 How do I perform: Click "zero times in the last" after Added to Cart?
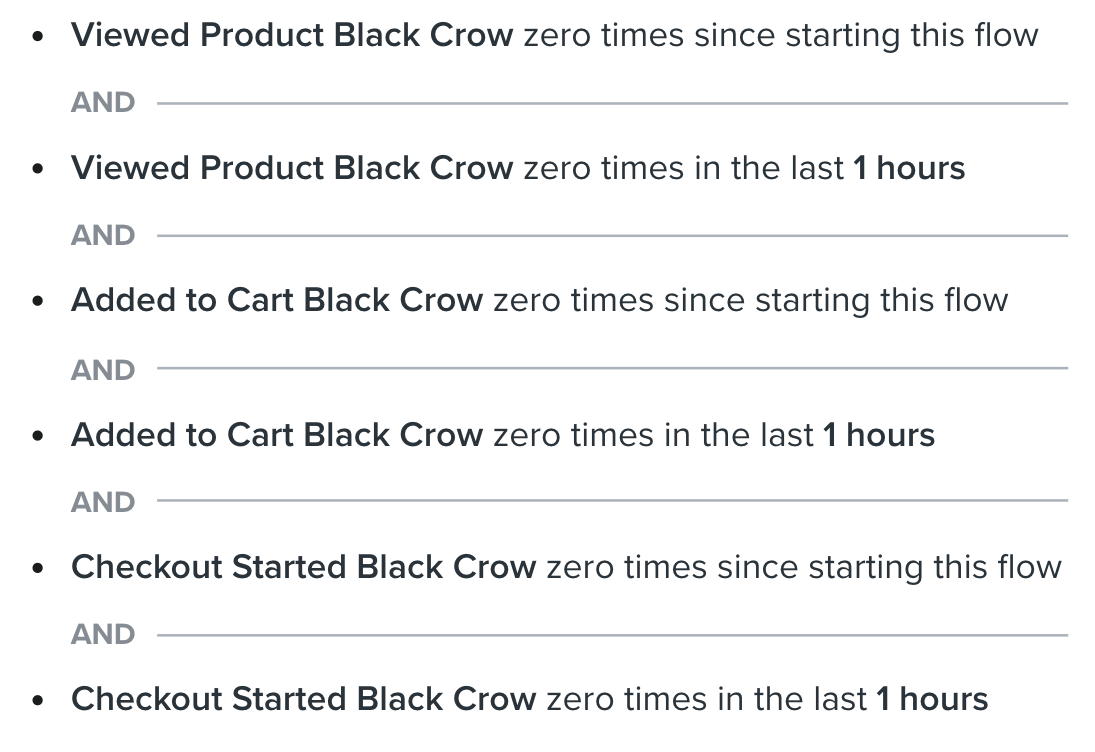(x=654, y=434)
